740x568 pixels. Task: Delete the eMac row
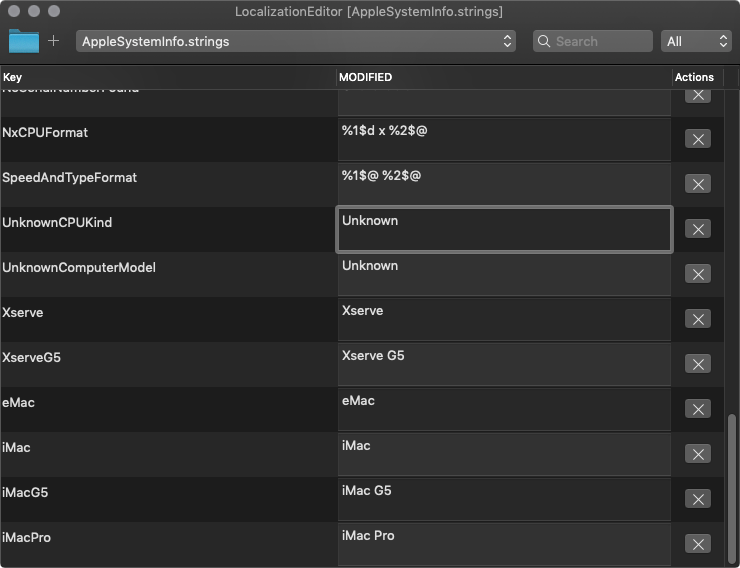point(698,409)
